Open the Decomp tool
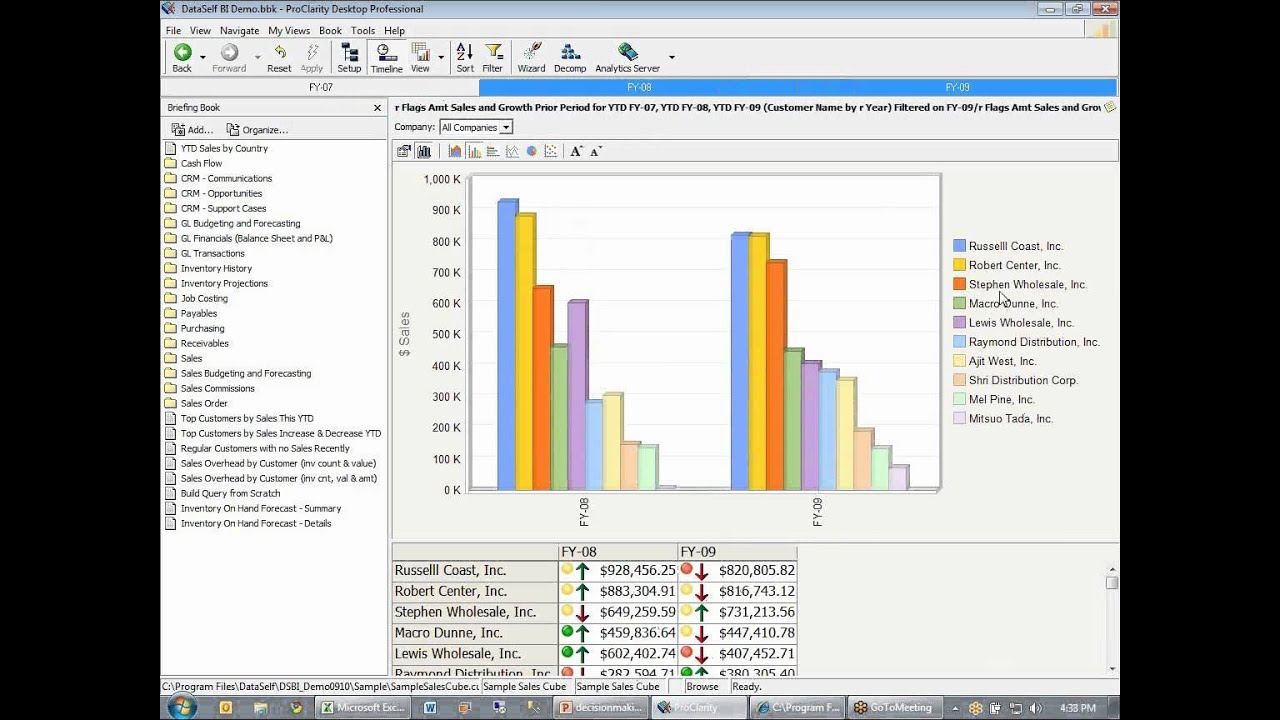Viewport: 1280px width, 720px height. [570, 58]
